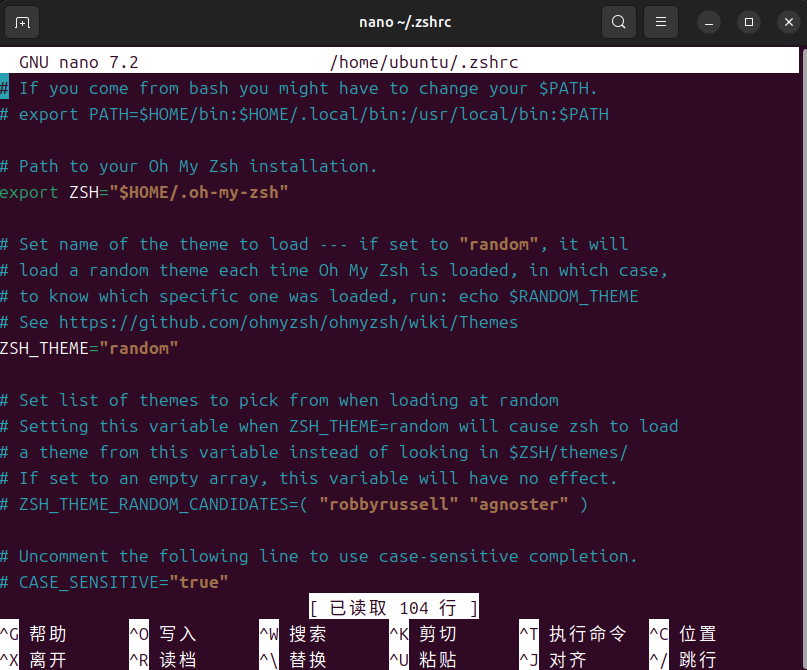This screenshot has height=670, width=807.
Task: Open a new terminal tab
Action: [x=23, y=22]
